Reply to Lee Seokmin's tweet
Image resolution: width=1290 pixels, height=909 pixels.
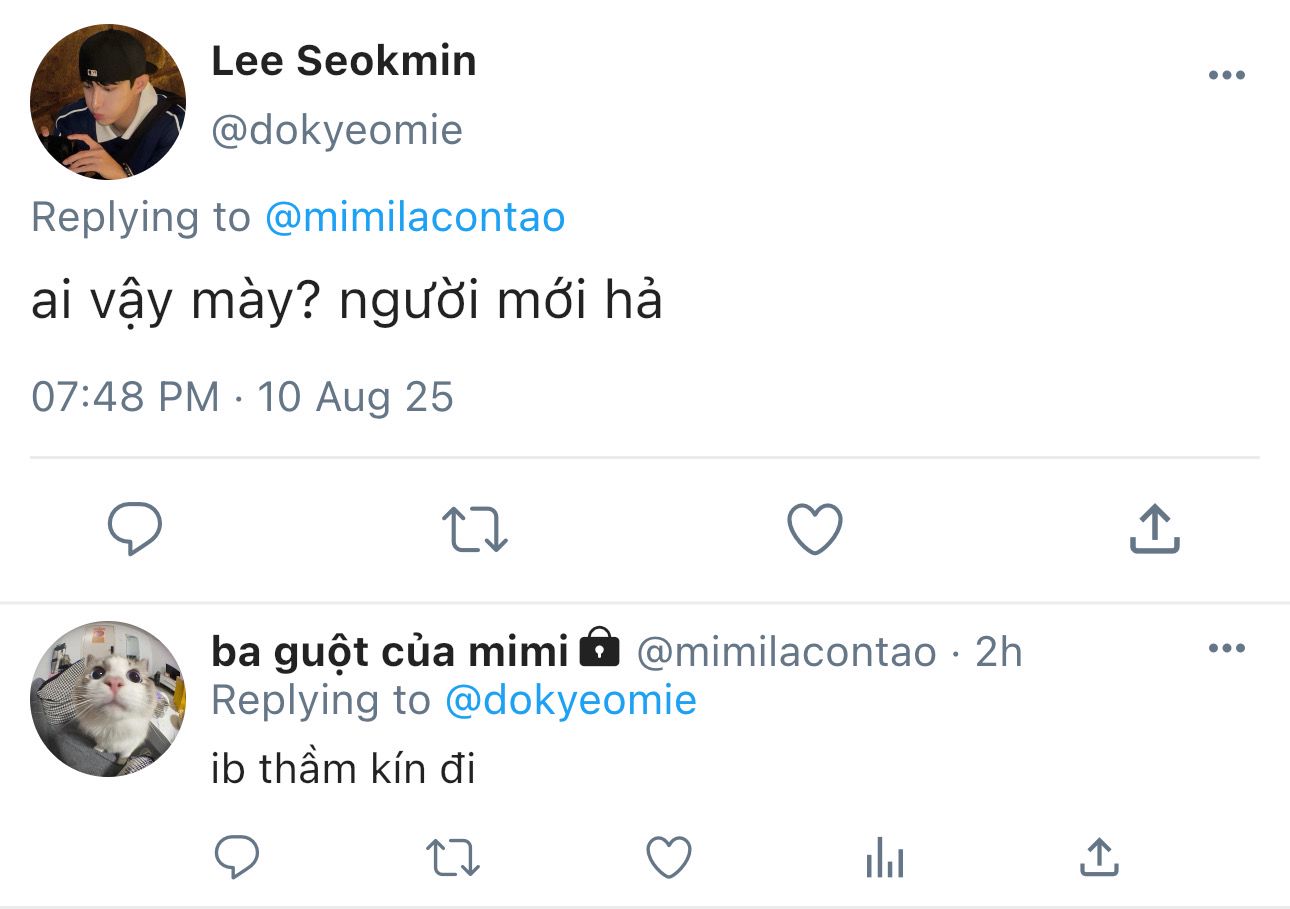click(134, 529)
